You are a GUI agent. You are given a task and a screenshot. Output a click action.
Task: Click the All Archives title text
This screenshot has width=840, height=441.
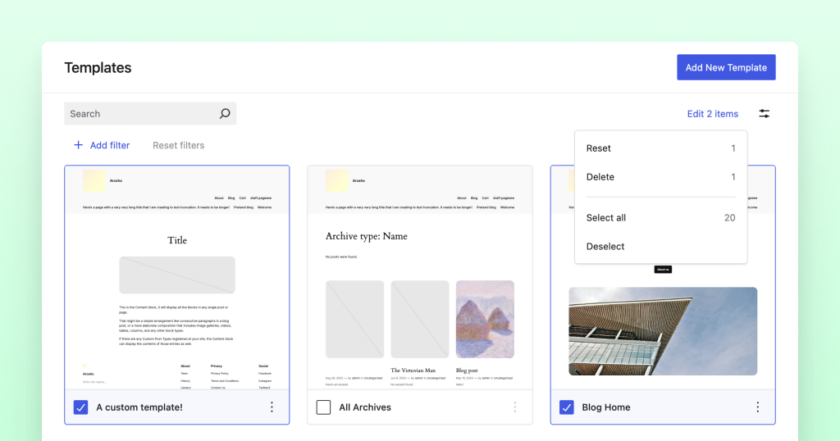coord(365,407)
